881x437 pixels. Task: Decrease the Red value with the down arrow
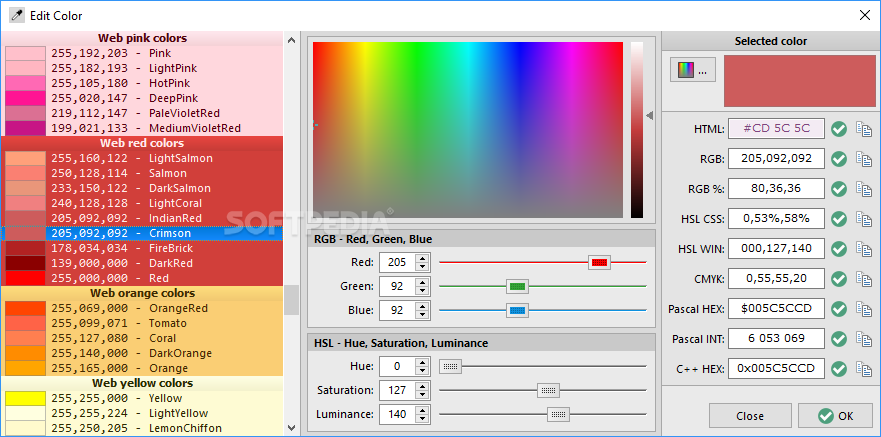point(422,266)
